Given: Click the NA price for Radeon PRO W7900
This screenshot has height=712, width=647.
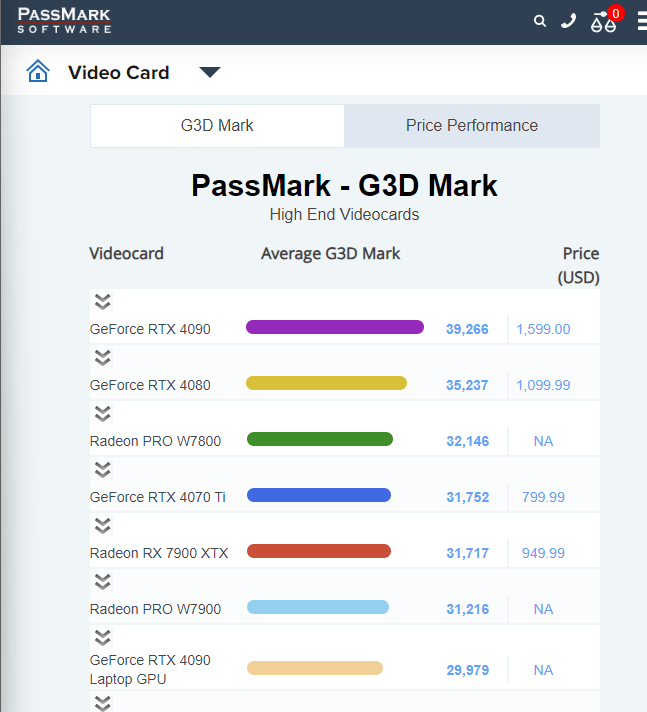Looking at the screenshot, I should (543, 609).
